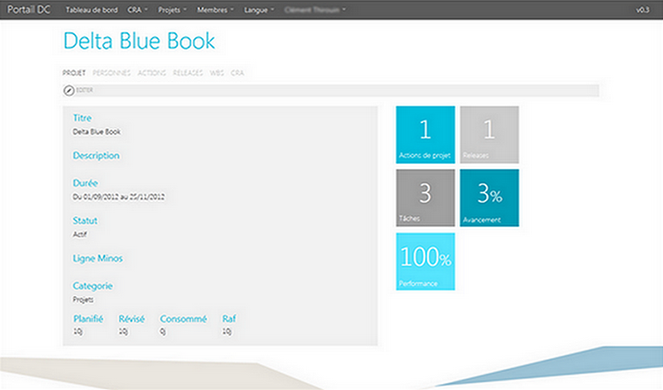Viewport: 663px width, 390px height.
Task: Click the Performance 100% tile
Action: (x=425, y=261)
